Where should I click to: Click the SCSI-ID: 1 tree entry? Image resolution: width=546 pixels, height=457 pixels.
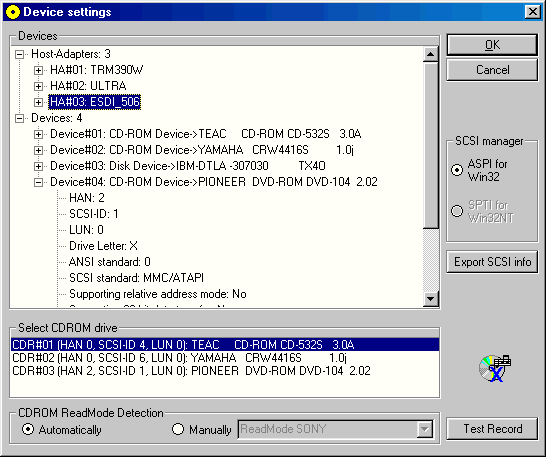pyautogui.click(x=94, y=214)
